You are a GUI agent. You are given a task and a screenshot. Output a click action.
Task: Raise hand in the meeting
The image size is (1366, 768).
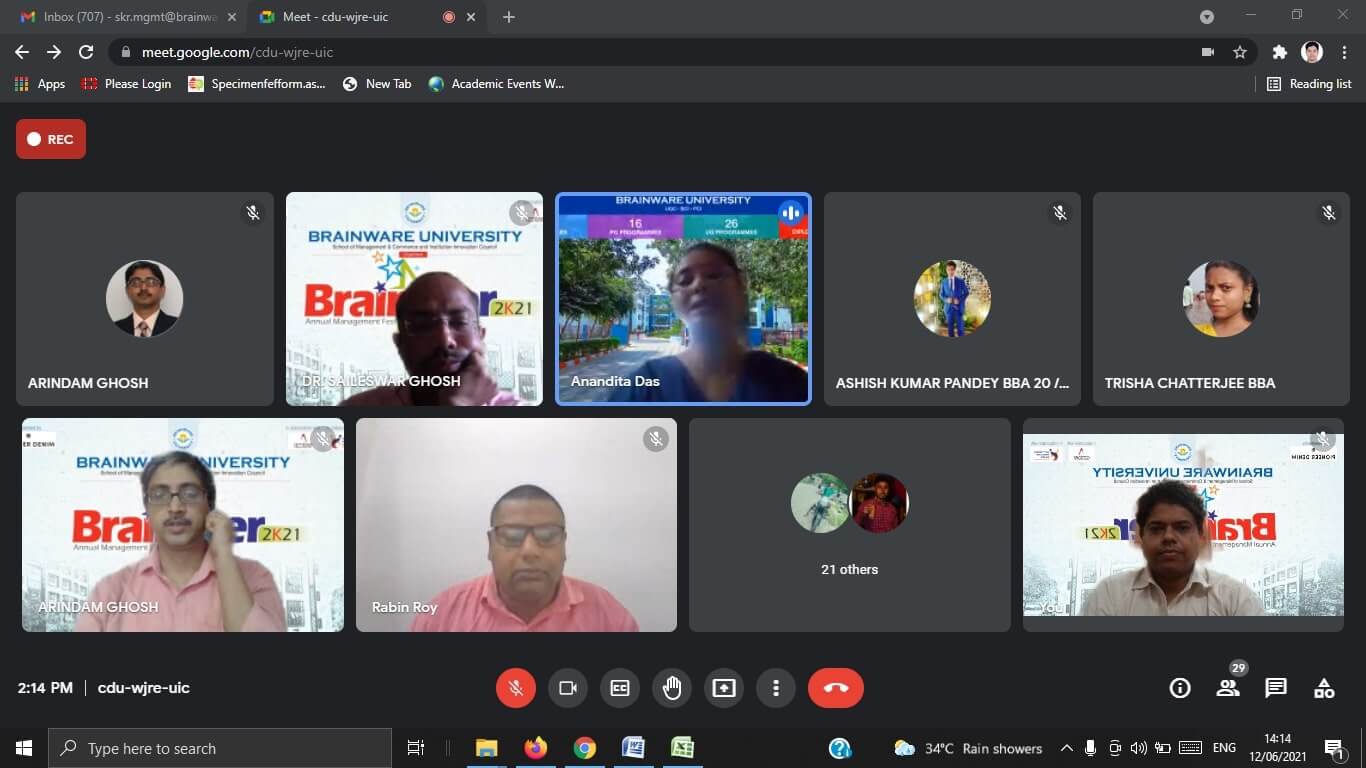[x=672, y=688]
